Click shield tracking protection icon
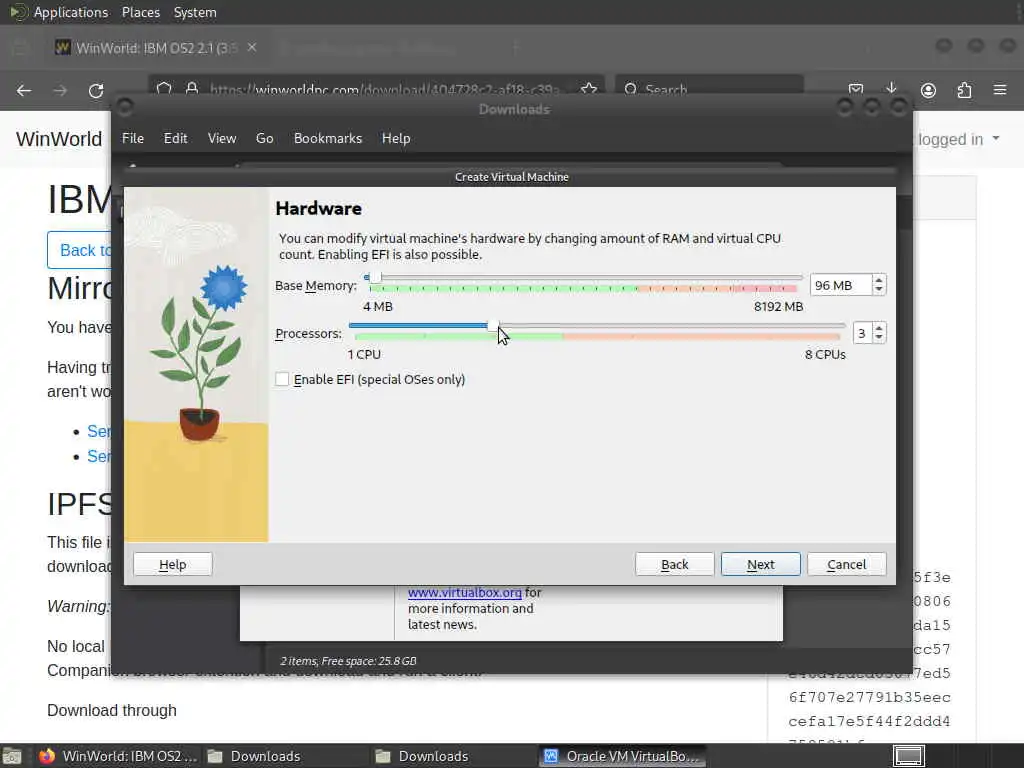 tap(164, 89)
